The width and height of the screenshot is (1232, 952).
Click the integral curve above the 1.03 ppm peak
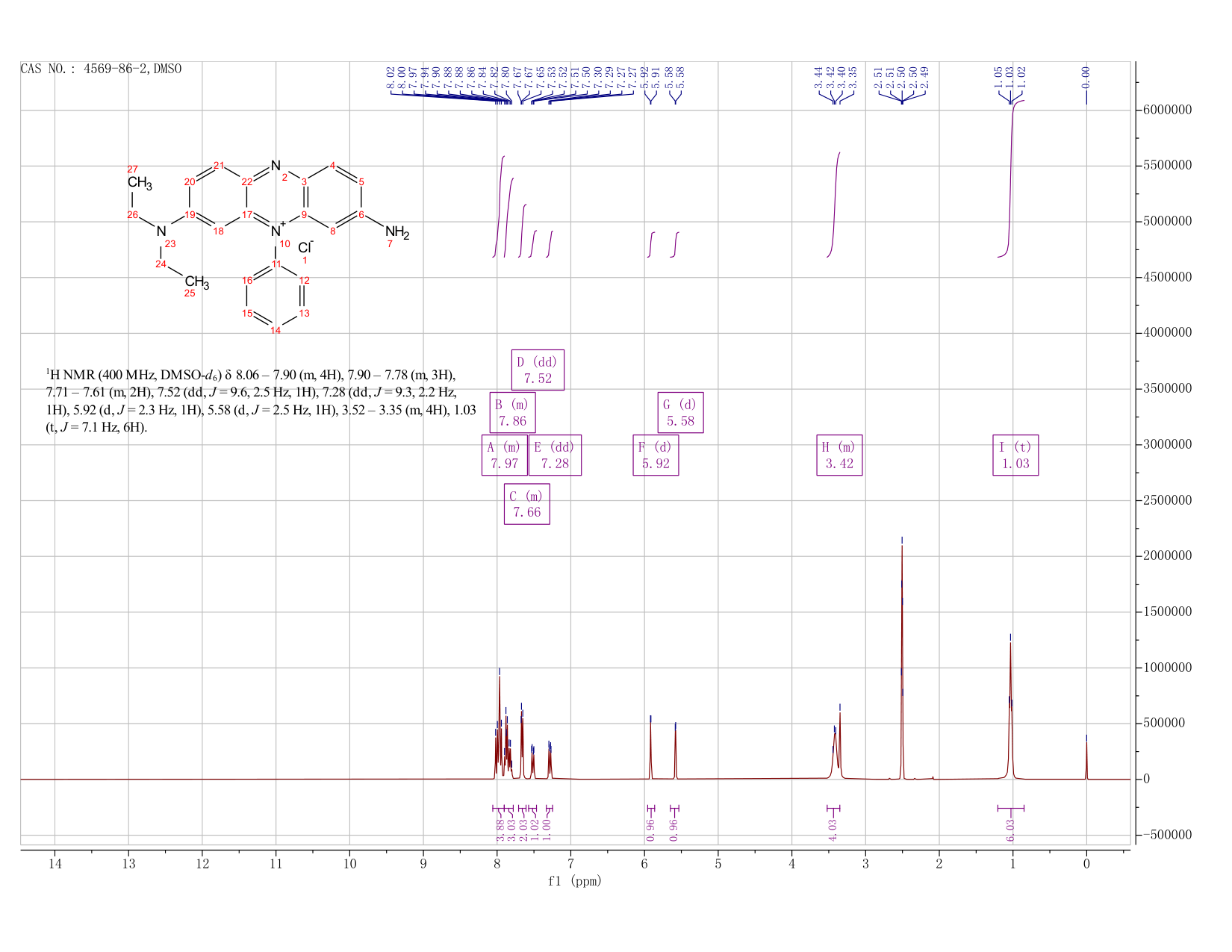click(1011, 179)
